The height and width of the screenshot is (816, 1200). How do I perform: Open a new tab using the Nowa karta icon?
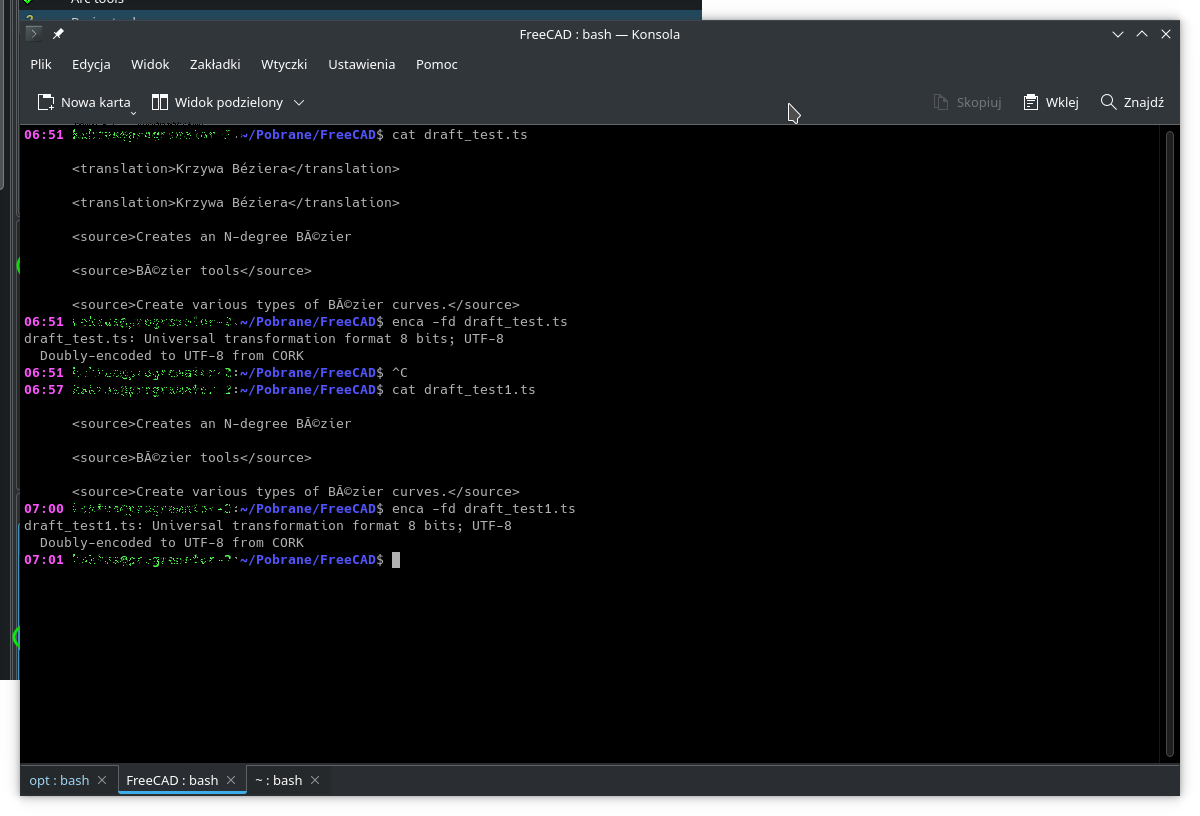45,102
